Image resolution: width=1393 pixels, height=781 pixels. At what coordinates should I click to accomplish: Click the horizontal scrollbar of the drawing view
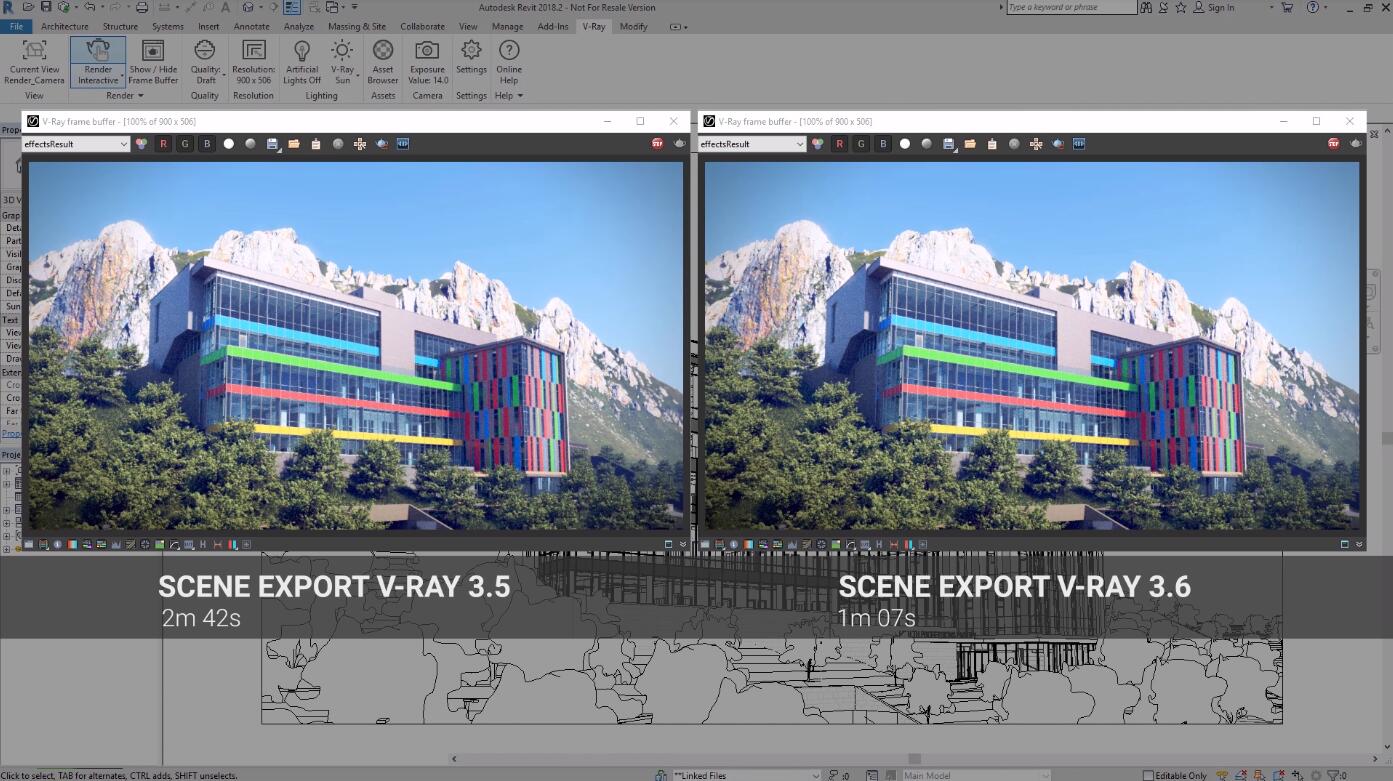click(x=914, y=759)
